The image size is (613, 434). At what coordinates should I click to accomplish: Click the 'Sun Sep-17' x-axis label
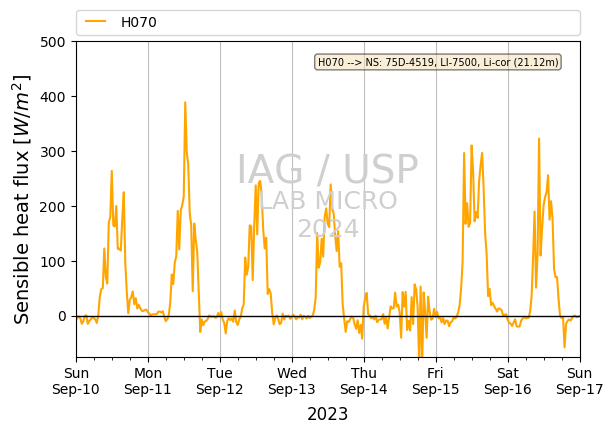click(x=580, y=381)
